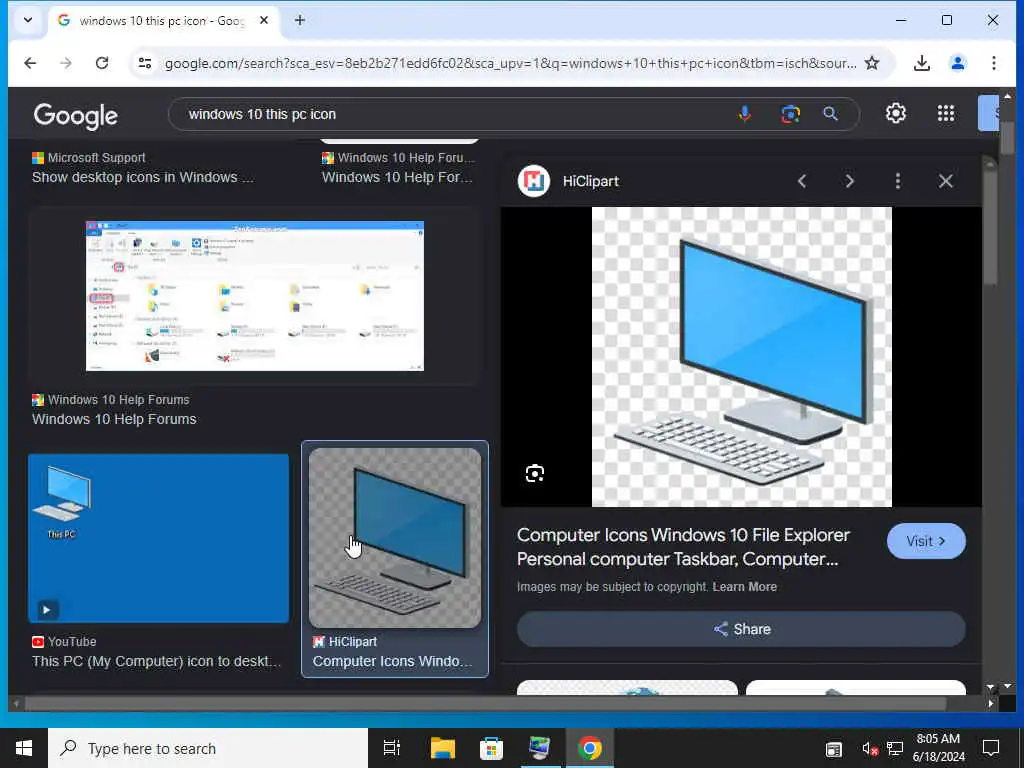Open the taskbar clock showing 8:05 AM
The width and height of the screenshot is (1024, 768).
(938, 748)
